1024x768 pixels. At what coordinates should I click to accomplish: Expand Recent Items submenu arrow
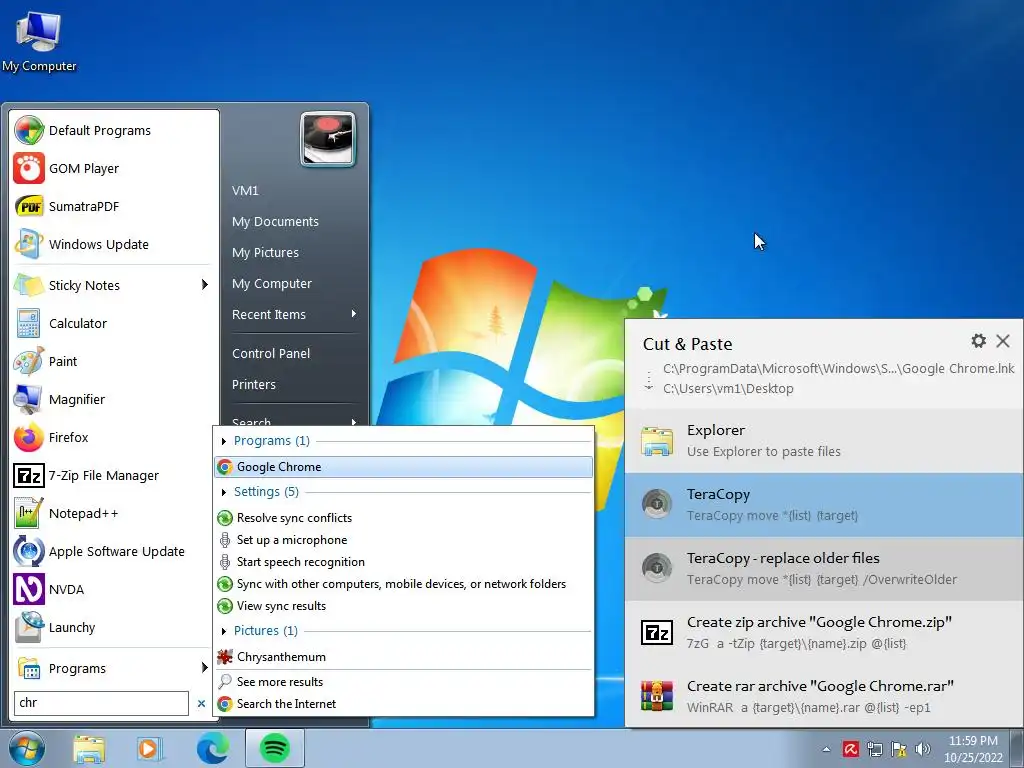pos(354,313)
